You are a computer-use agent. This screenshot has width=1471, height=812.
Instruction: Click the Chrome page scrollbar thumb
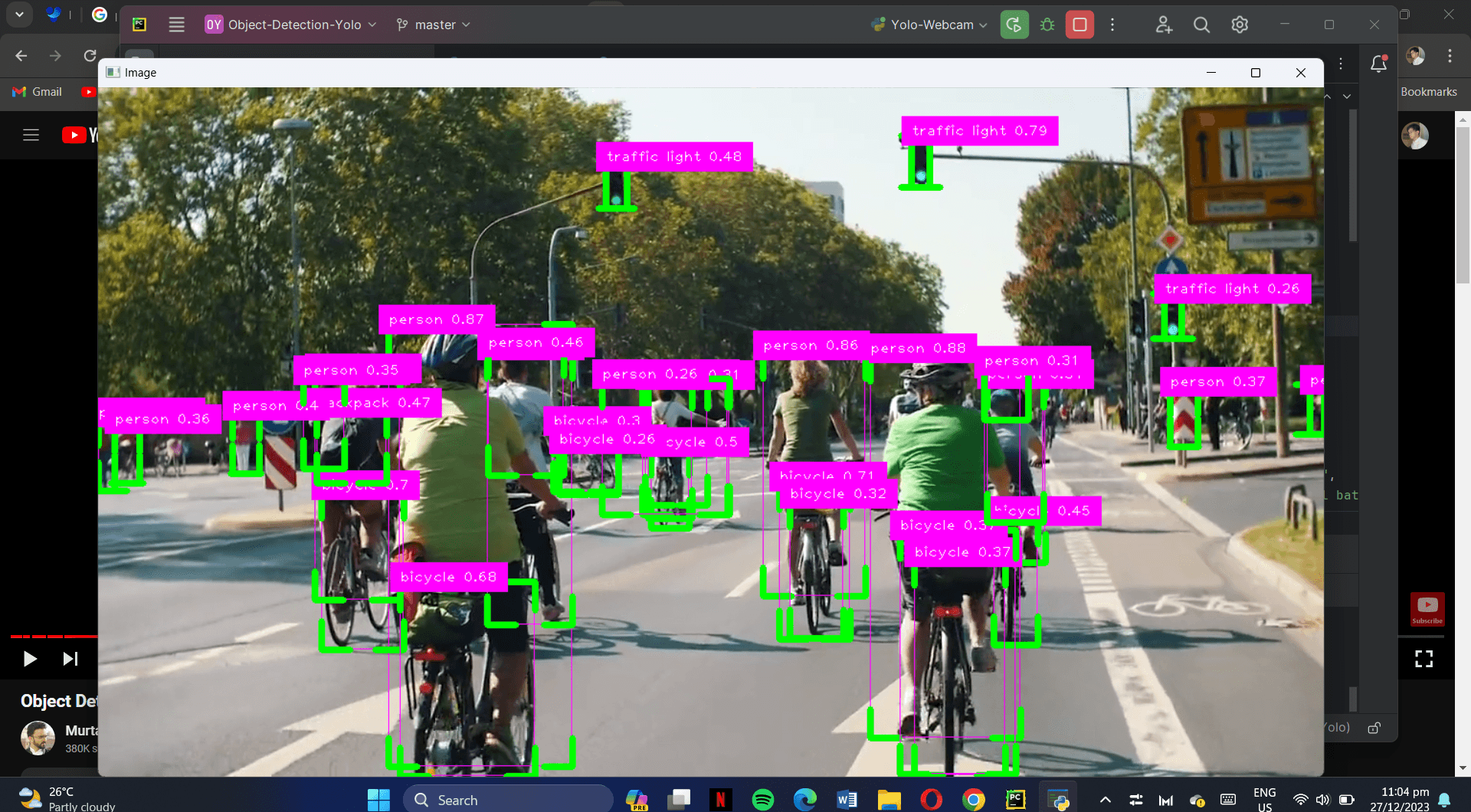[x=1463, y=205]
